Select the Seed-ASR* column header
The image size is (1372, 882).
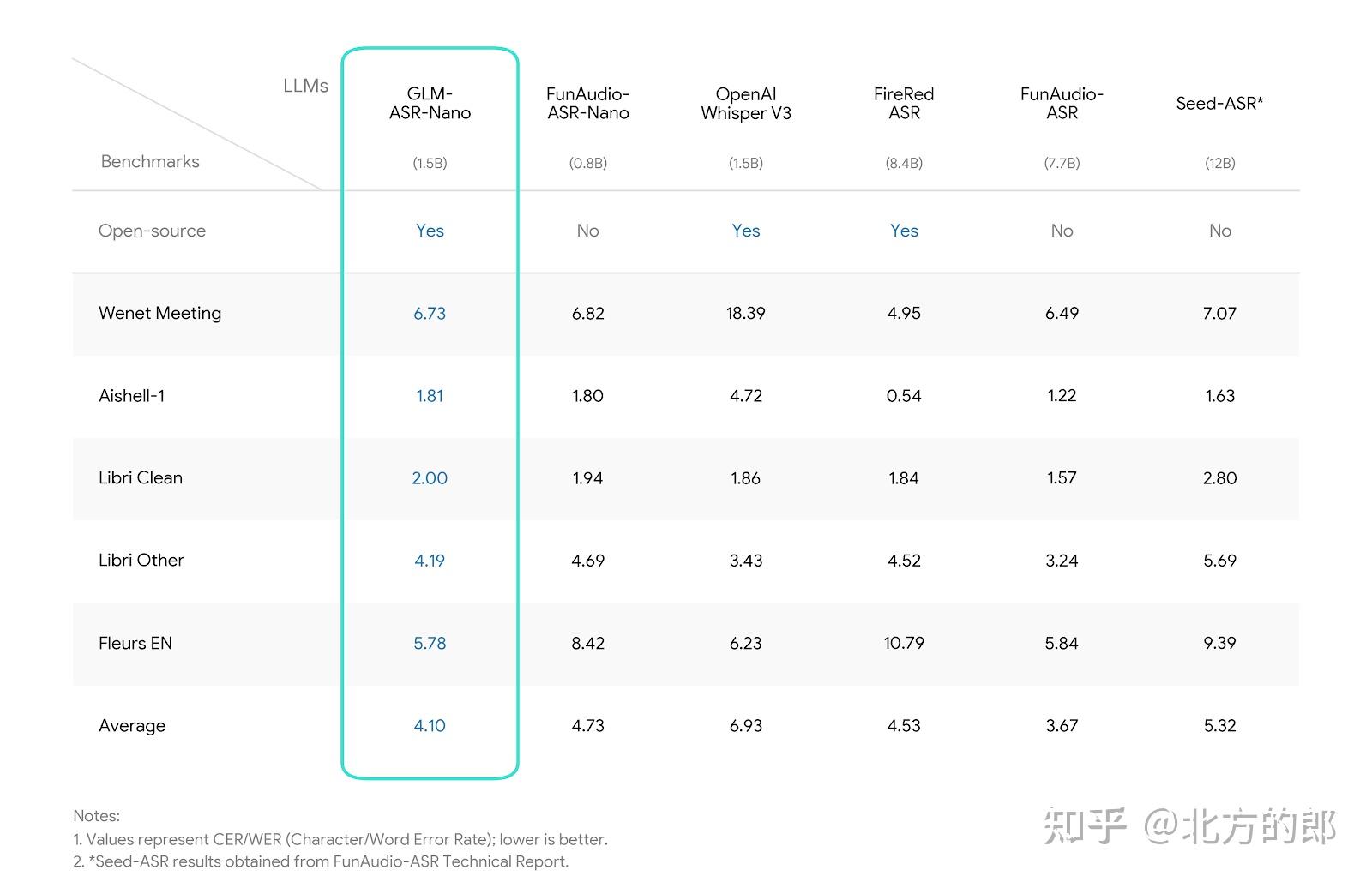click(1219, 104)
